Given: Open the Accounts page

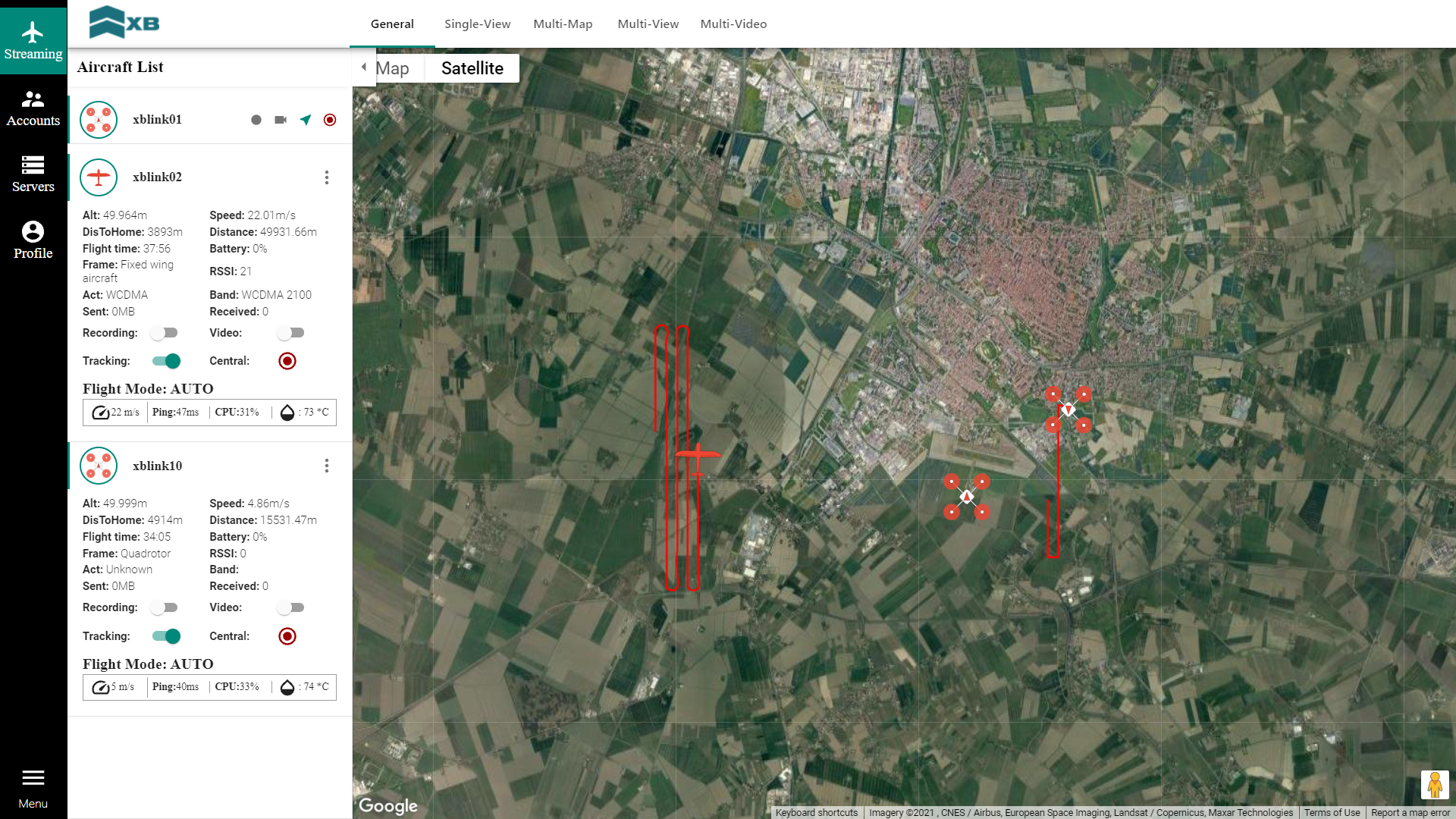Looking at the screenshot, I should 33,108.
